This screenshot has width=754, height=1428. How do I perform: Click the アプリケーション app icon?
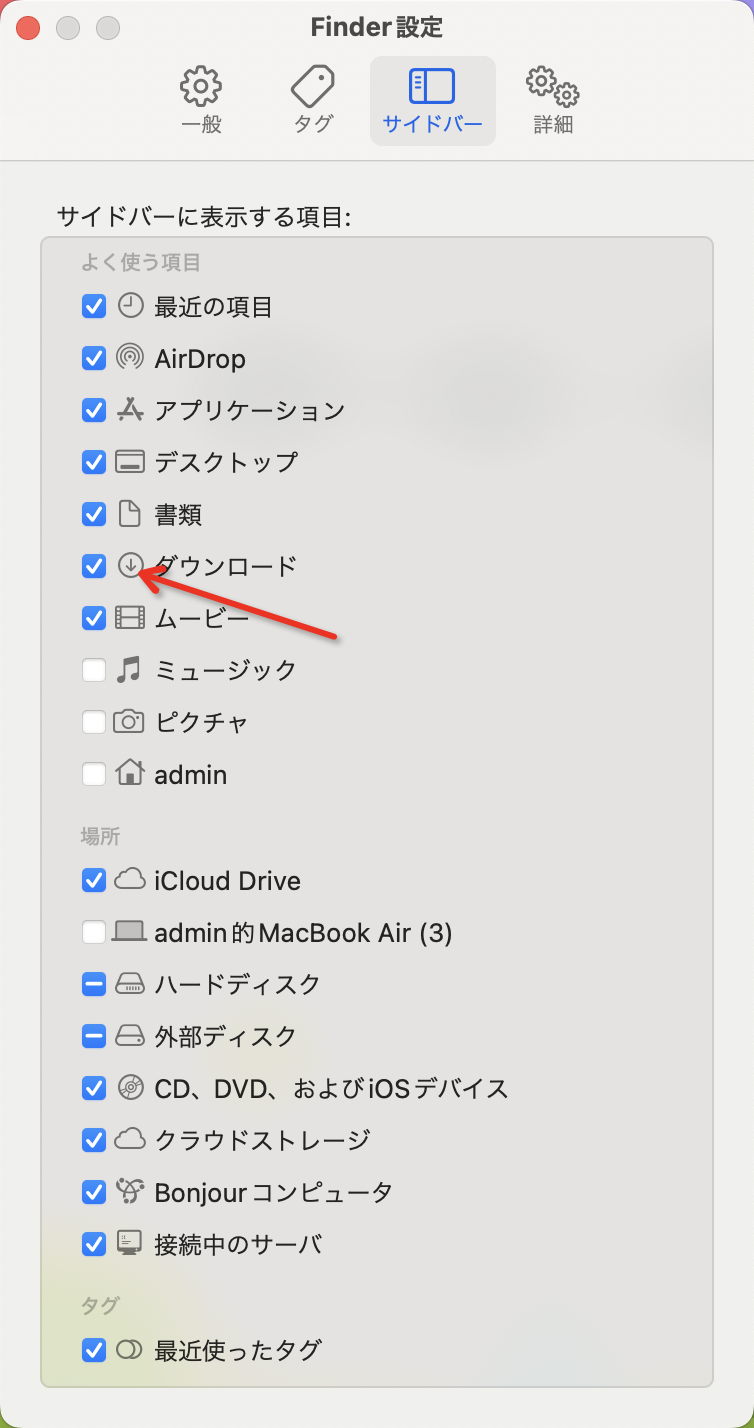click(x=130, y=410)
